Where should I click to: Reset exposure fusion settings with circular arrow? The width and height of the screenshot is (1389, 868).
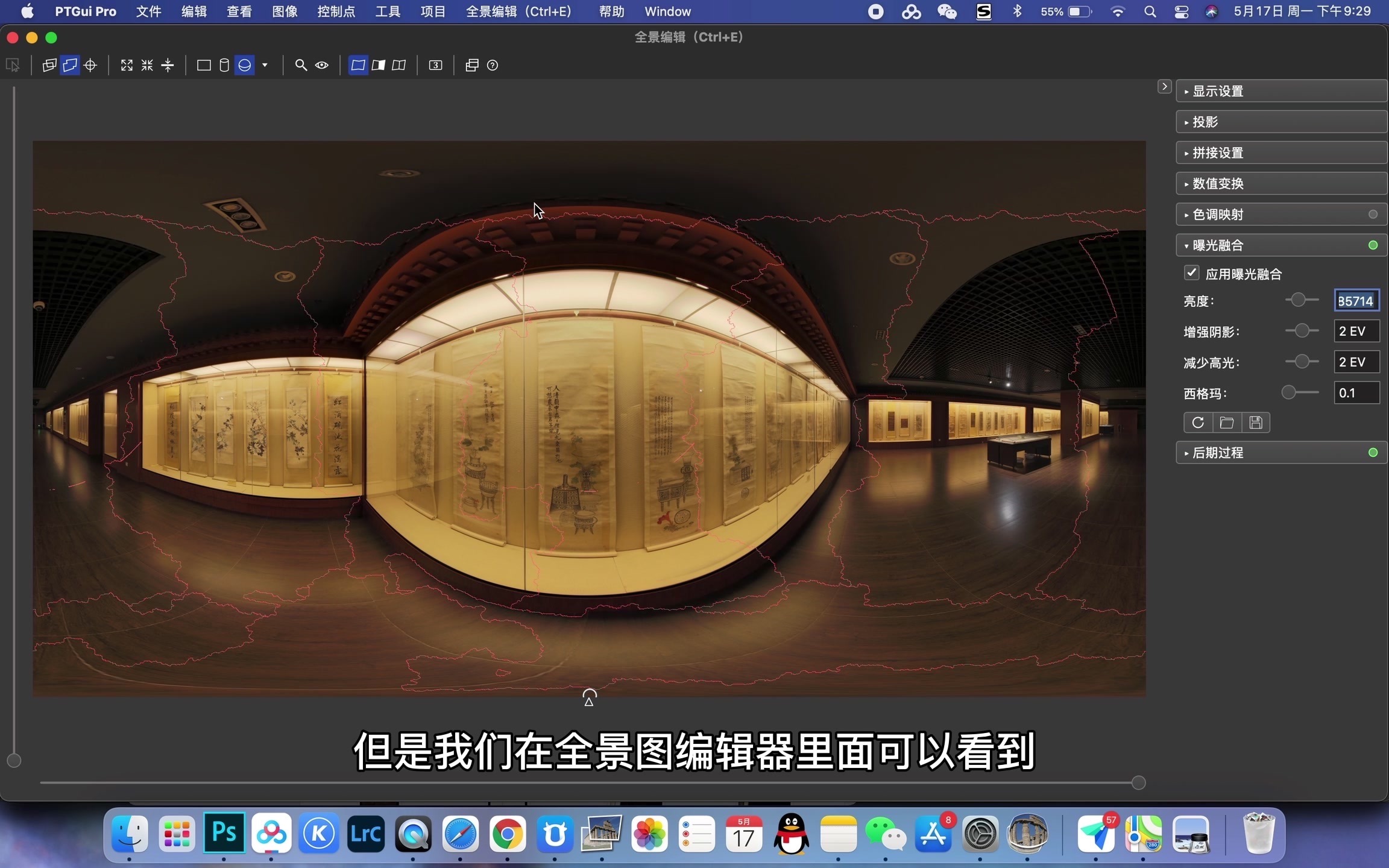(1198, 423)
